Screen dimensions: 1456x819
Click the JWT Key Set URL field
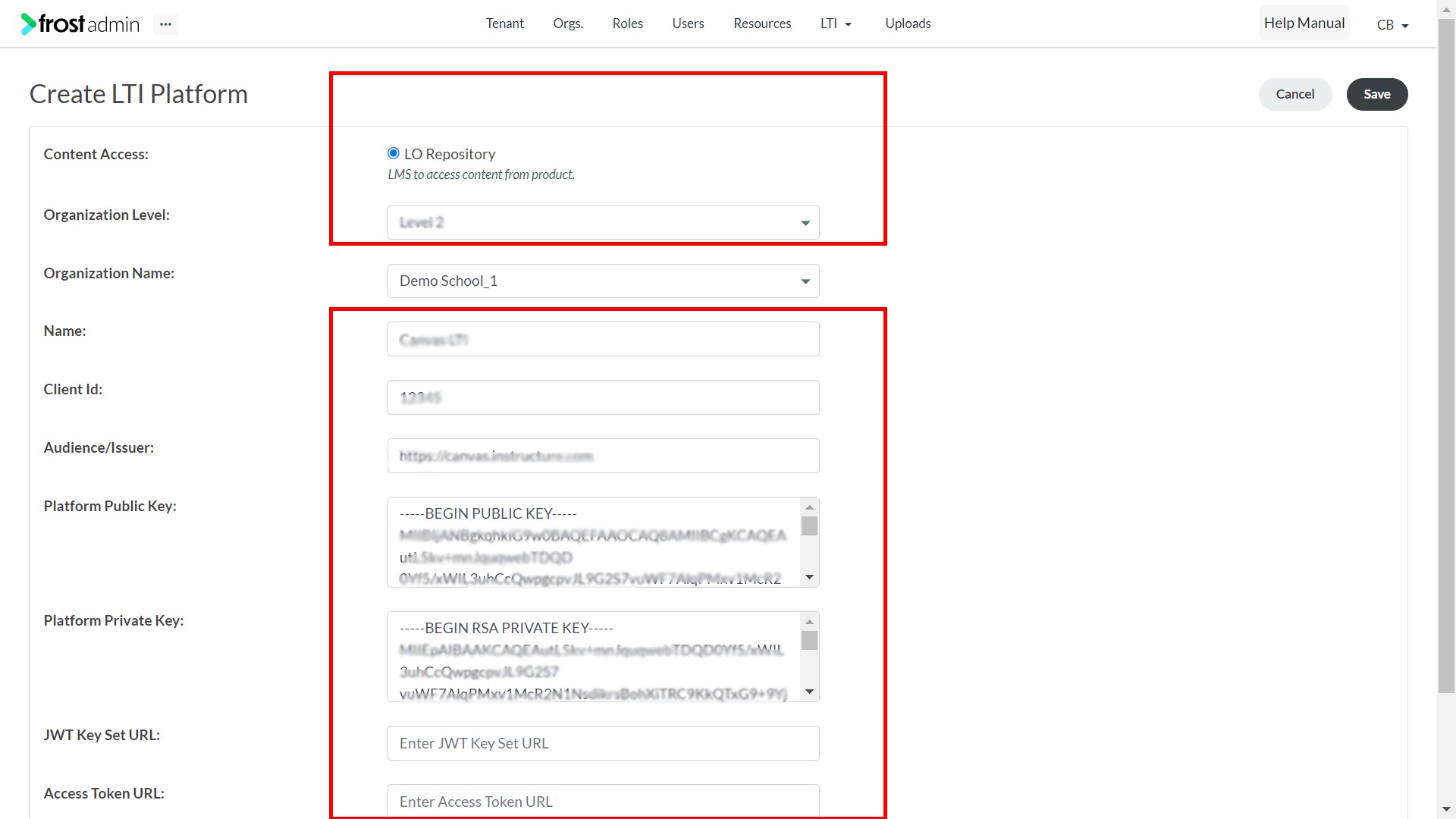pyautogui.click(x=604, y=743)
